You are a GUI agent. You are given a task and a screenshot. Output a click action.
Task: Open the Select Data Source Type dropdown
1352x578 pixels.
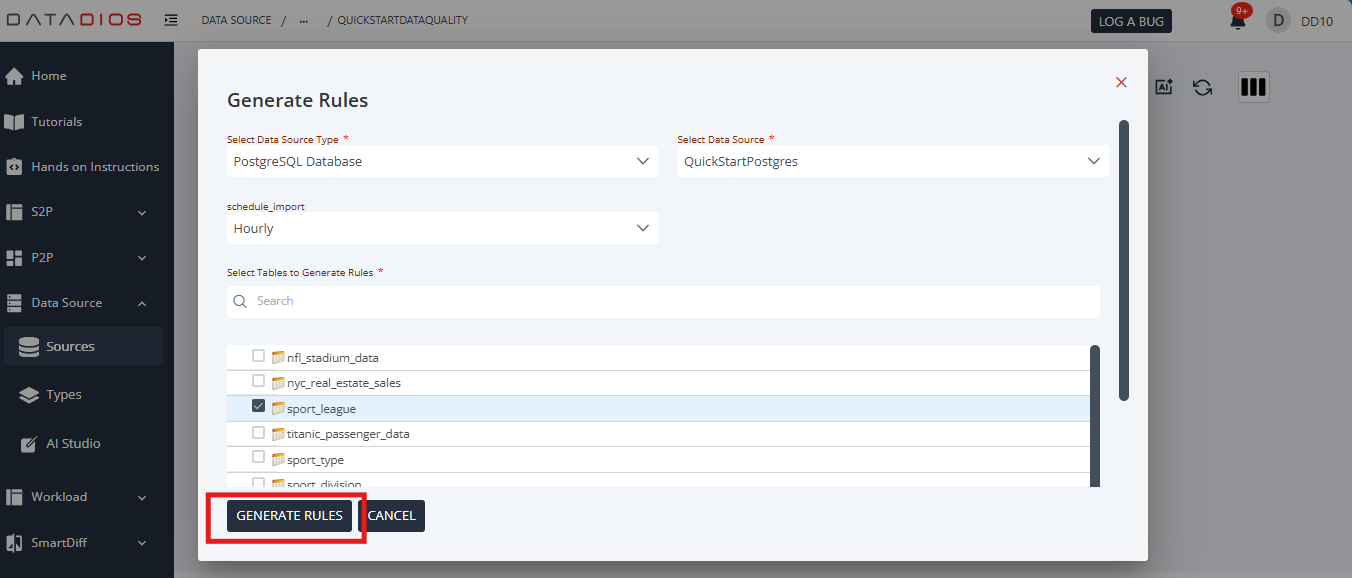click(442, 161)
